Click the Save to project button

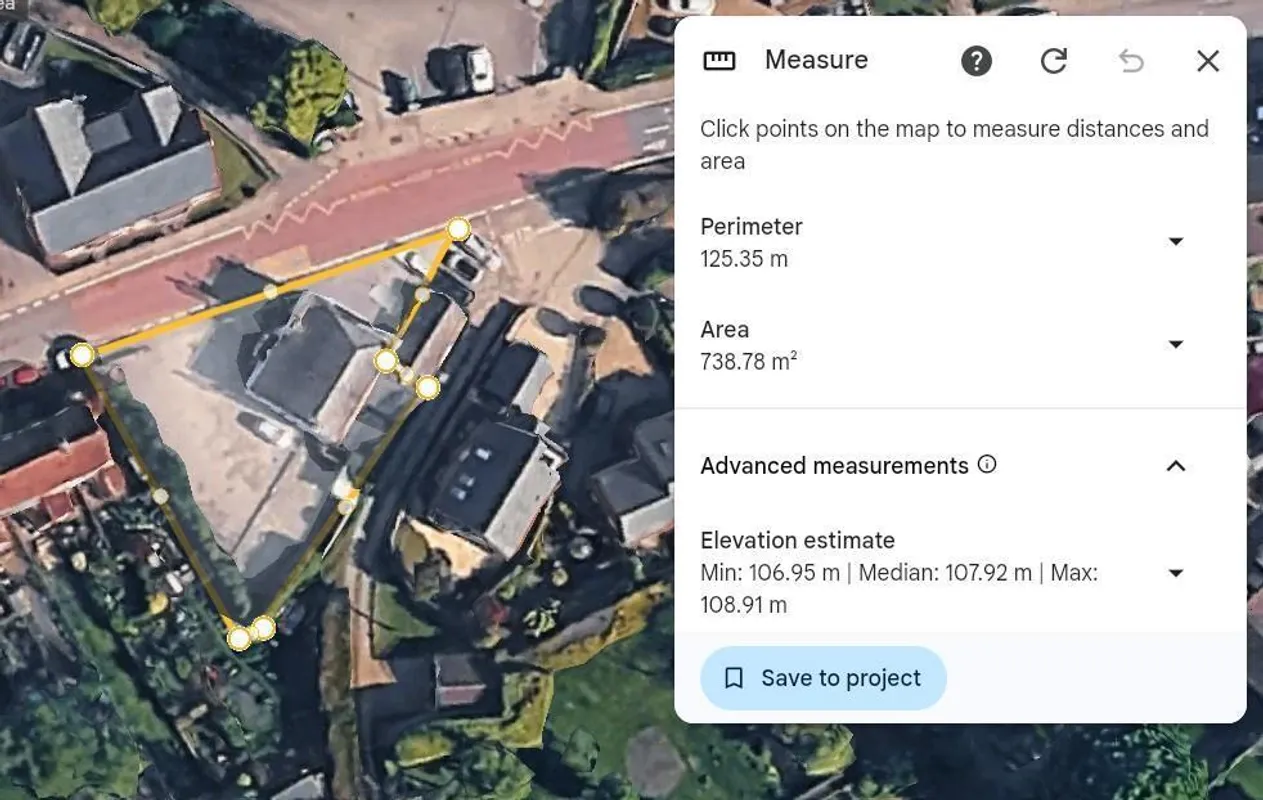point(823,678)
